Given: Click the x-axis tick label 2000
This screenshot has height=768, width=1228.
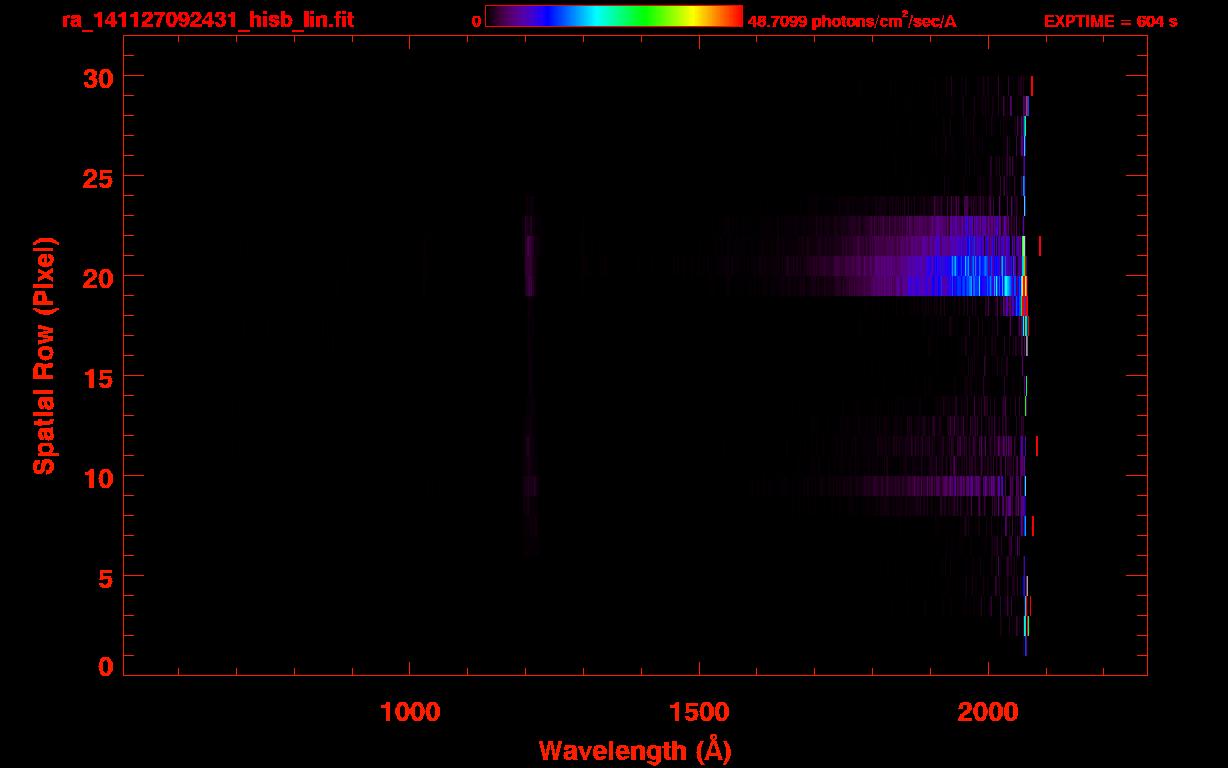Looking at the screenshot, I should (988, 712).
